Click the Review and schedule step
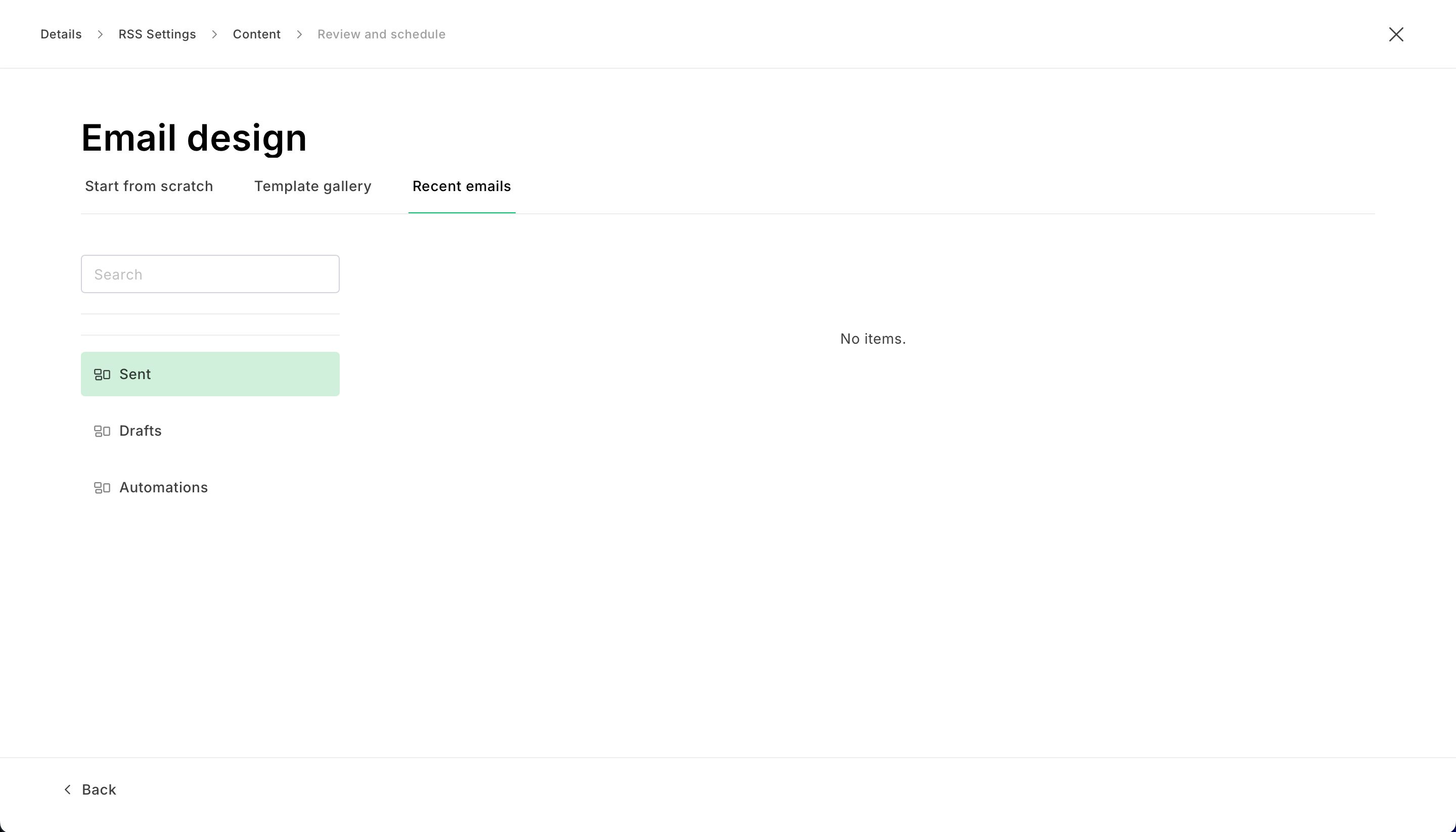 click(x=381, y=34)
